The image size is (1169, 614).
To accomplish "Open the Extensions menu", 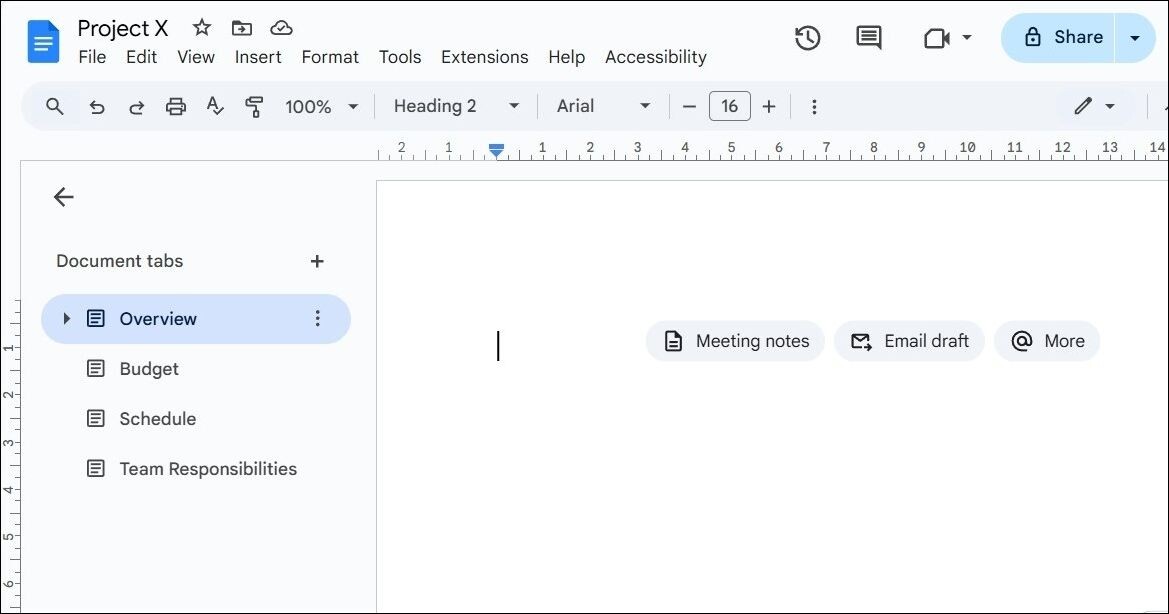I will pyautogui.click(x=485, y=57).
